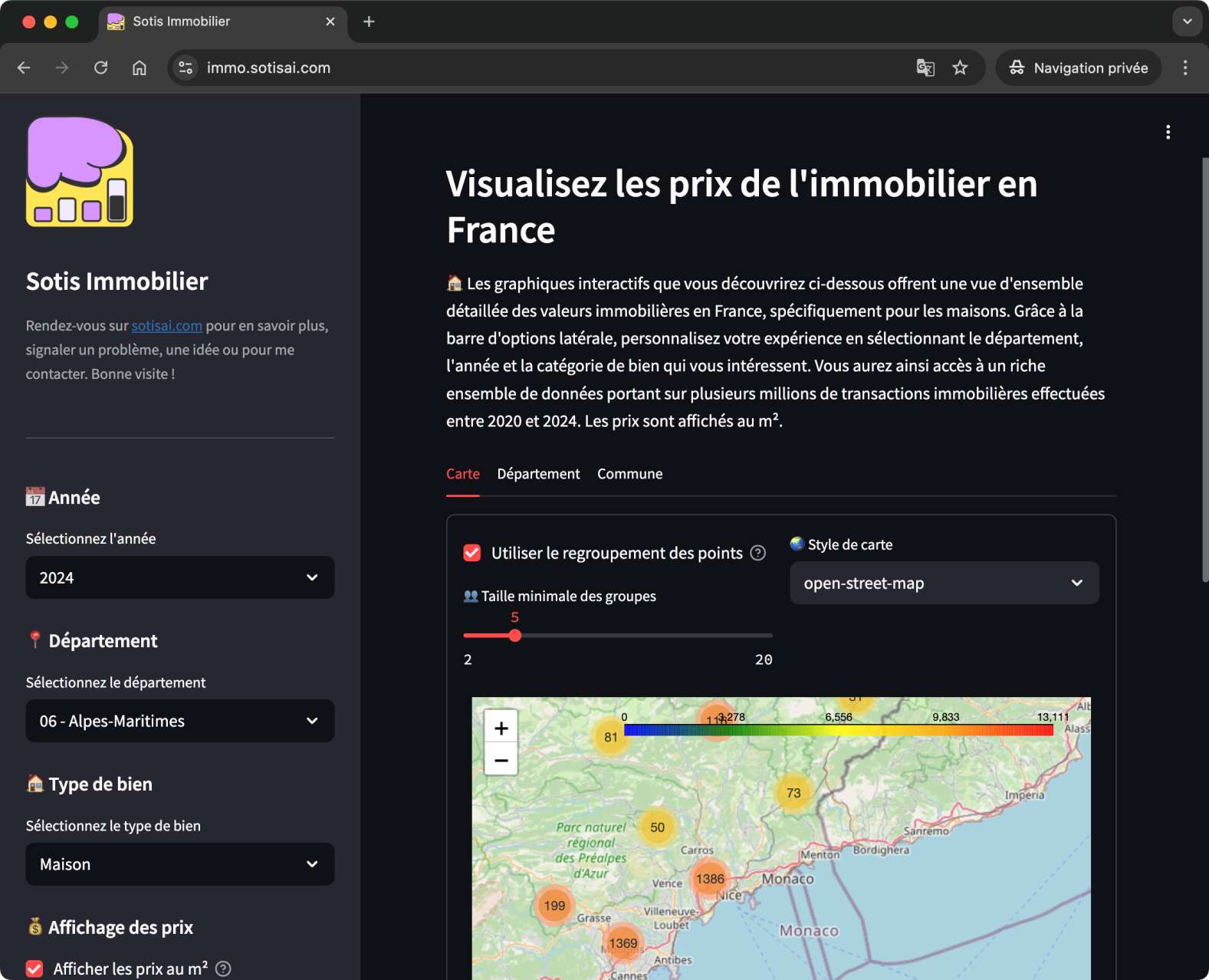Switch to the Département tab
The image size is (1209, 980).
tap(538, 474)
